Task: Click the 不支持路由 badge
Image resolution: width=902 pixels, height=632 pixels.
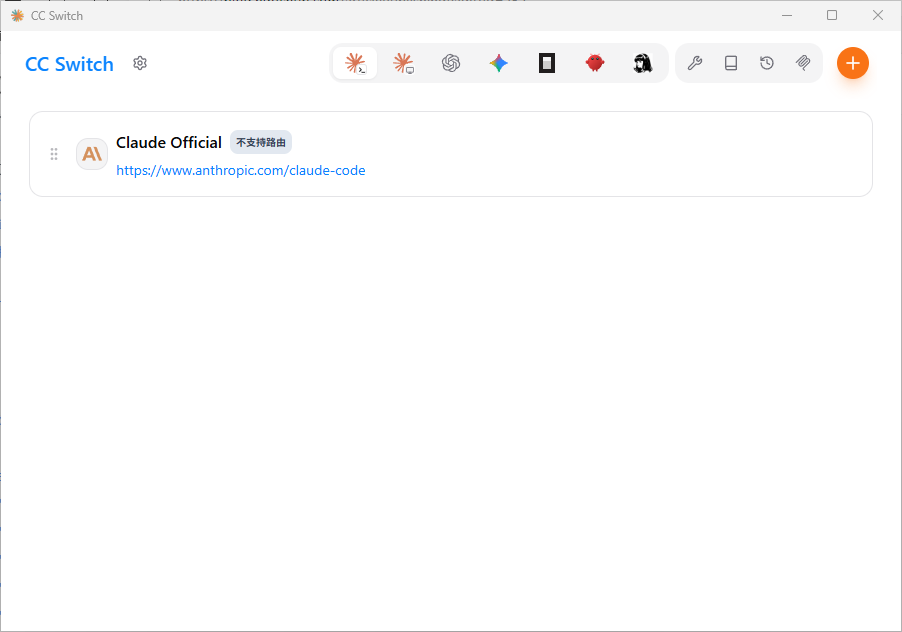Action: coord(261,143)
